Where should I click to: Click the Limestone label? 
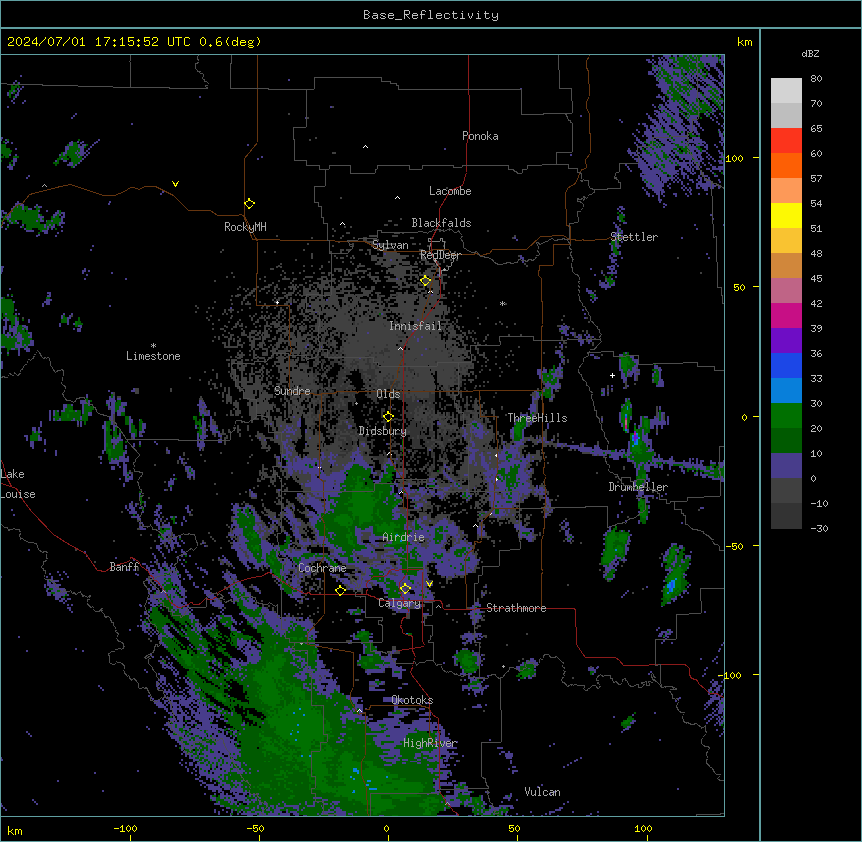[x=153, y=356]
